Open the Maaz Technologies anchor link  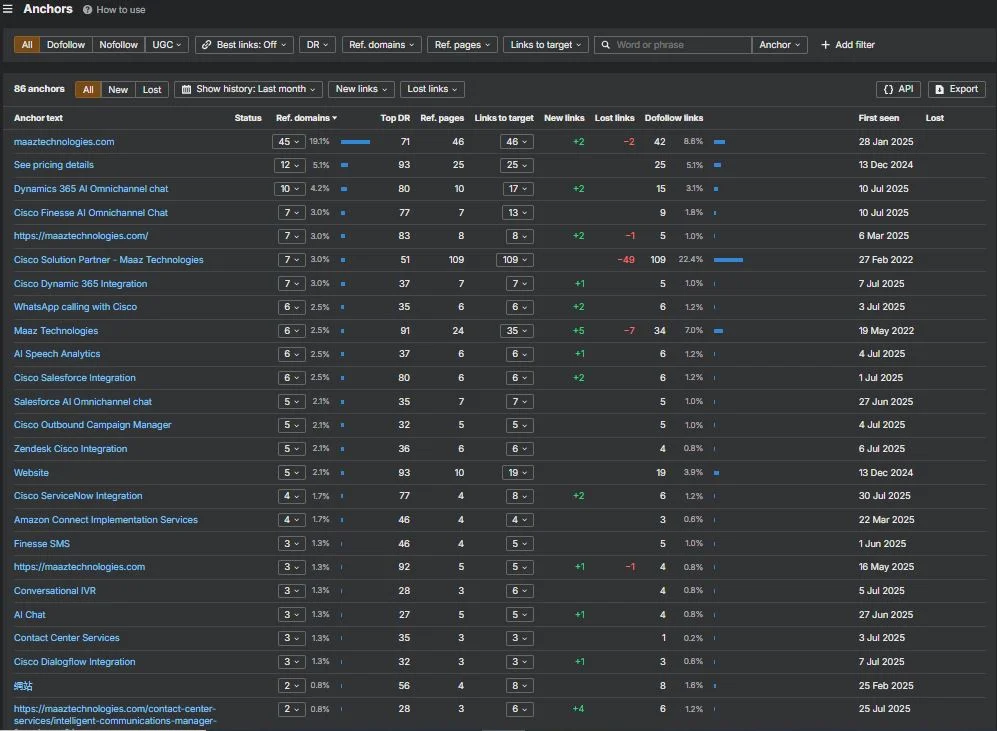(56, 331)
